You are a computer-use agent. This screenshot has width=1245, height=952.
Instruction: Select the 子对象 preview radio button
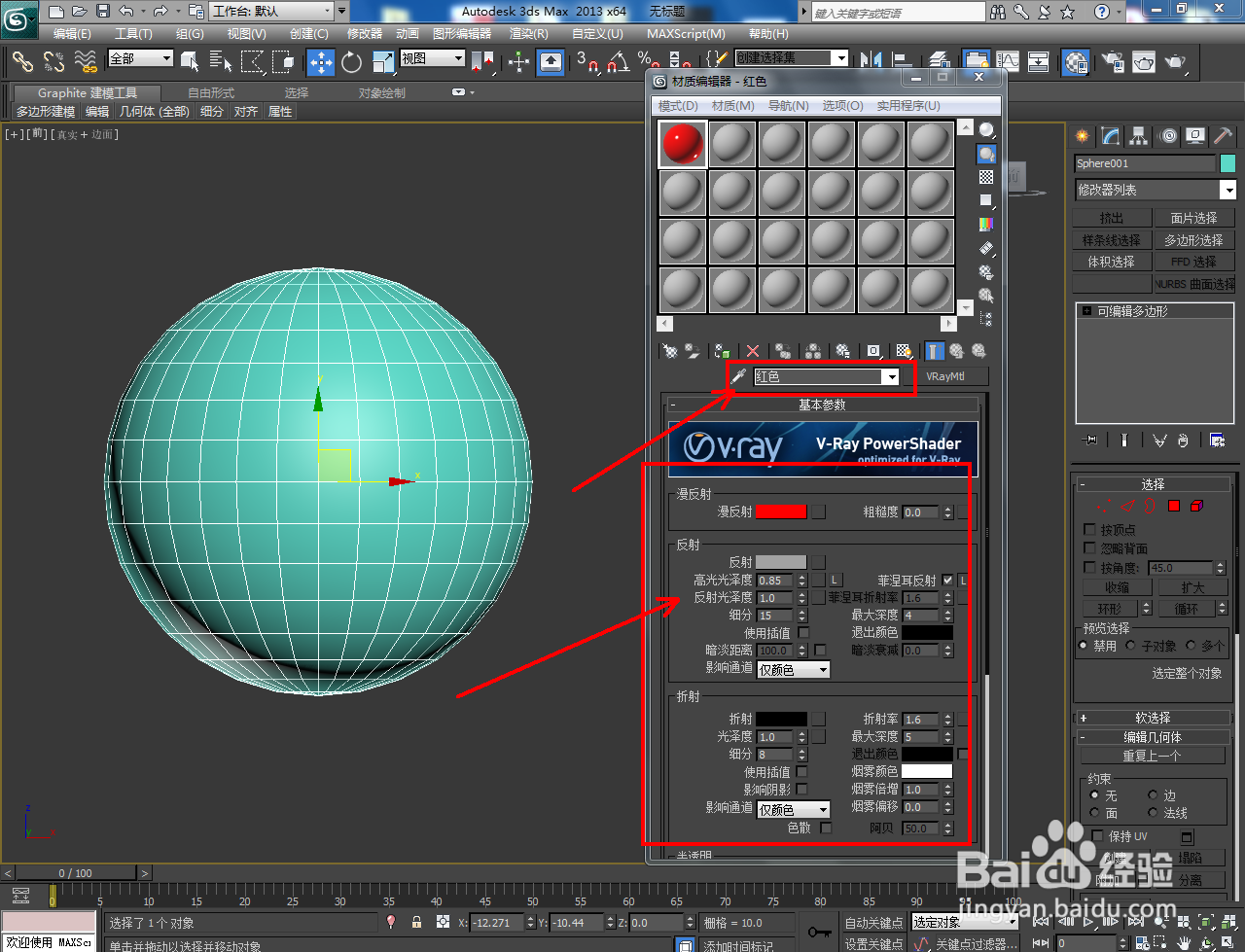[1131, 645]
